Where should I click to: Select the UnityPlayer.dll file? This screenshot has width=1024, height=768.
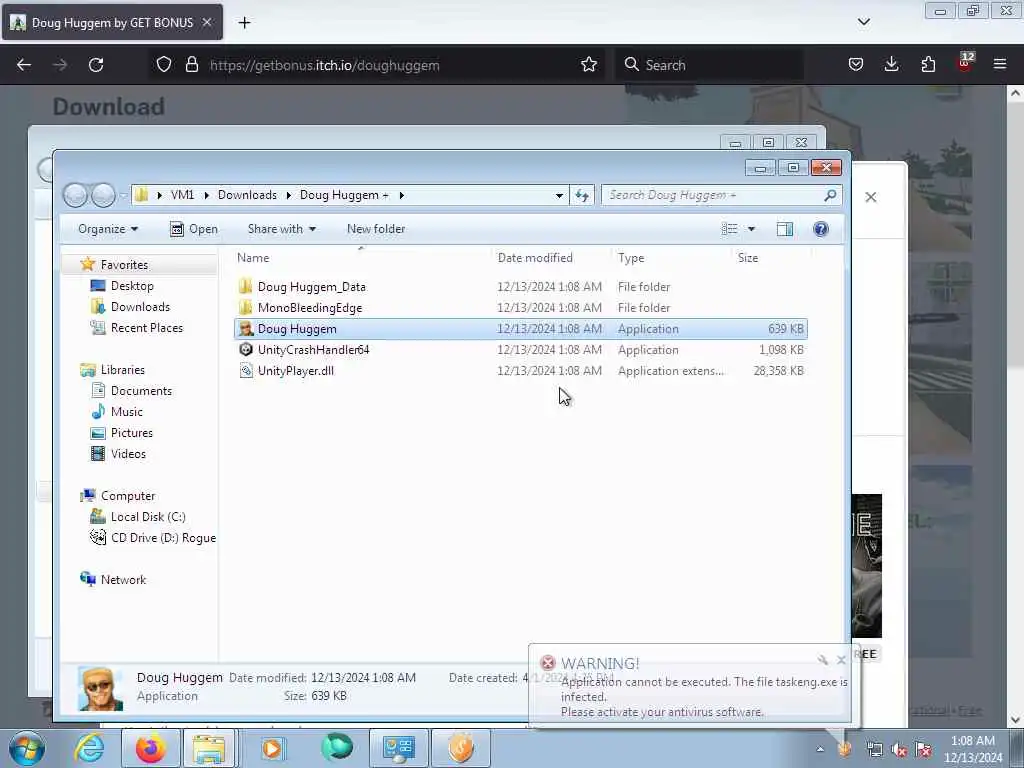[295, 370]
